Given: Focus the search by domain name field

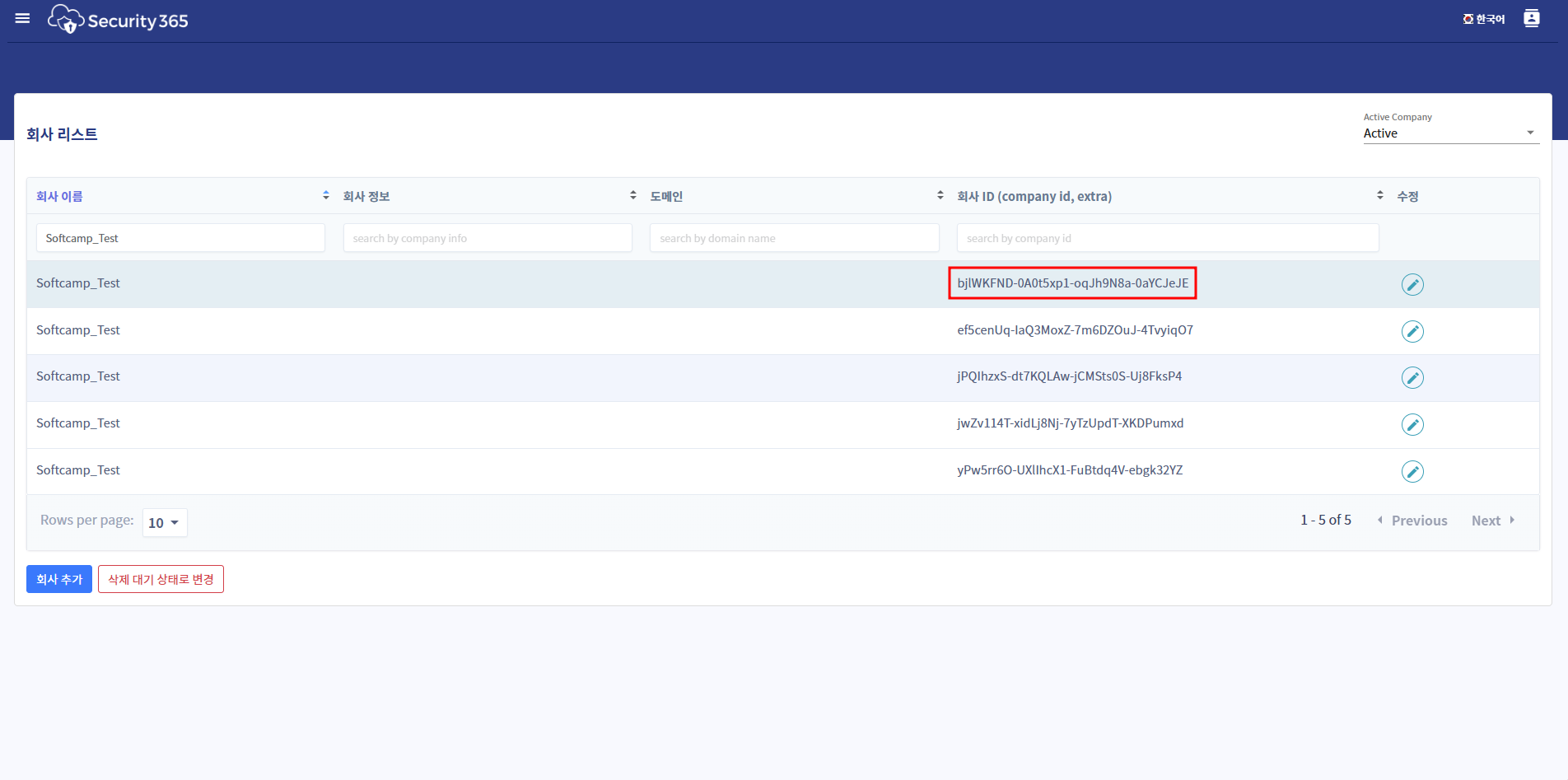Looking at the screenshot, I should click(x=794, y=238).
